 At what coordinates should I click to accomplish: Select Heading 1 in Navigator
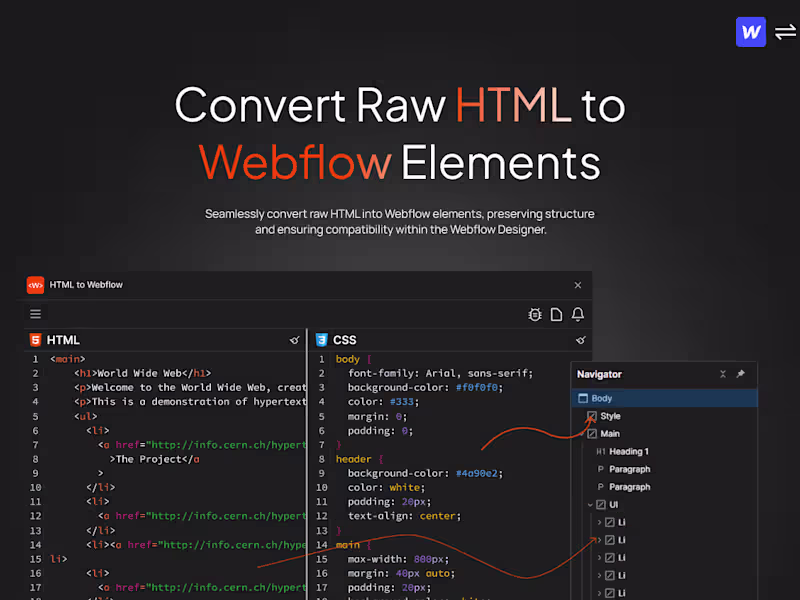629,452
